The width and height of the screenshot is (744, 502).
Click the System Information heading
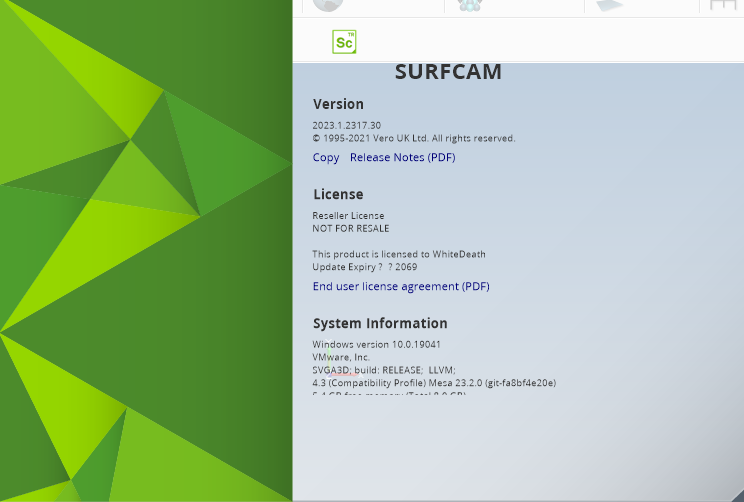[x=380, y=323]
